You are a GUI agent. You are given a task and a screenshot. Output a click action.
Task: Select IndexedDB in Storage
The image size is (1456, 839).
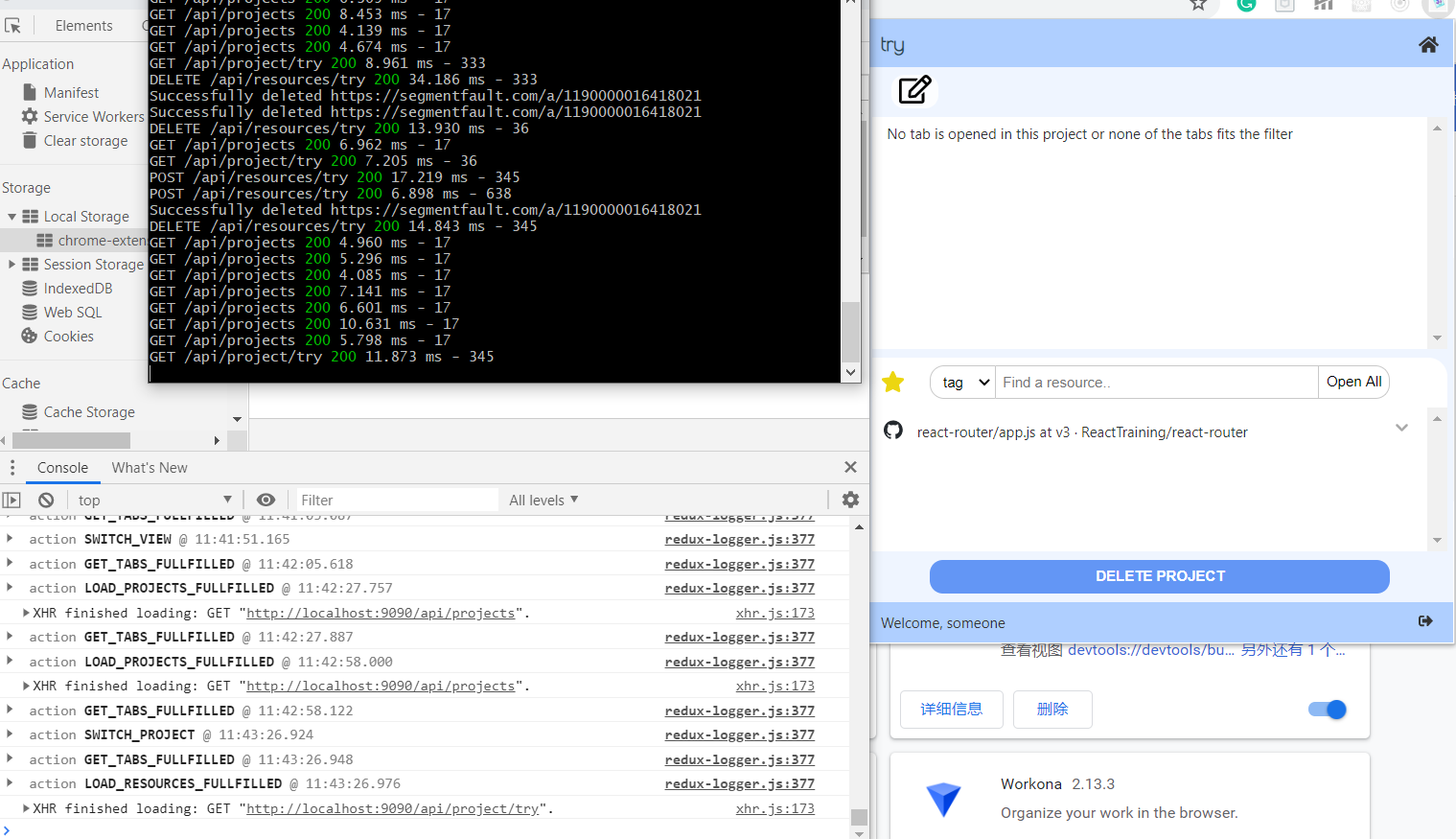(67, 289)
